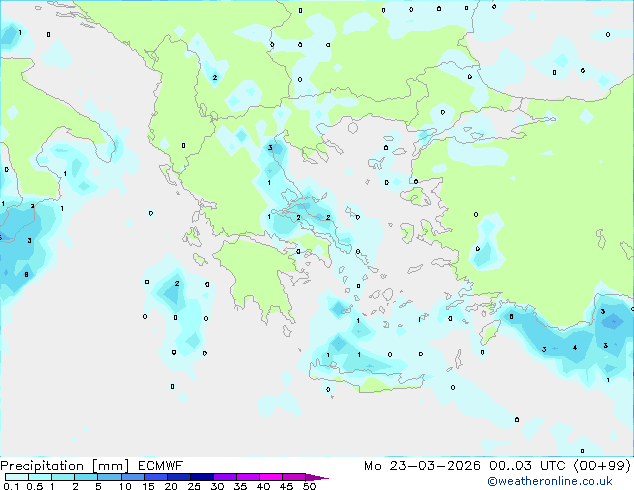Click the "30" legend scale label
The image size is (634, 490).
[x=217, y=486]
